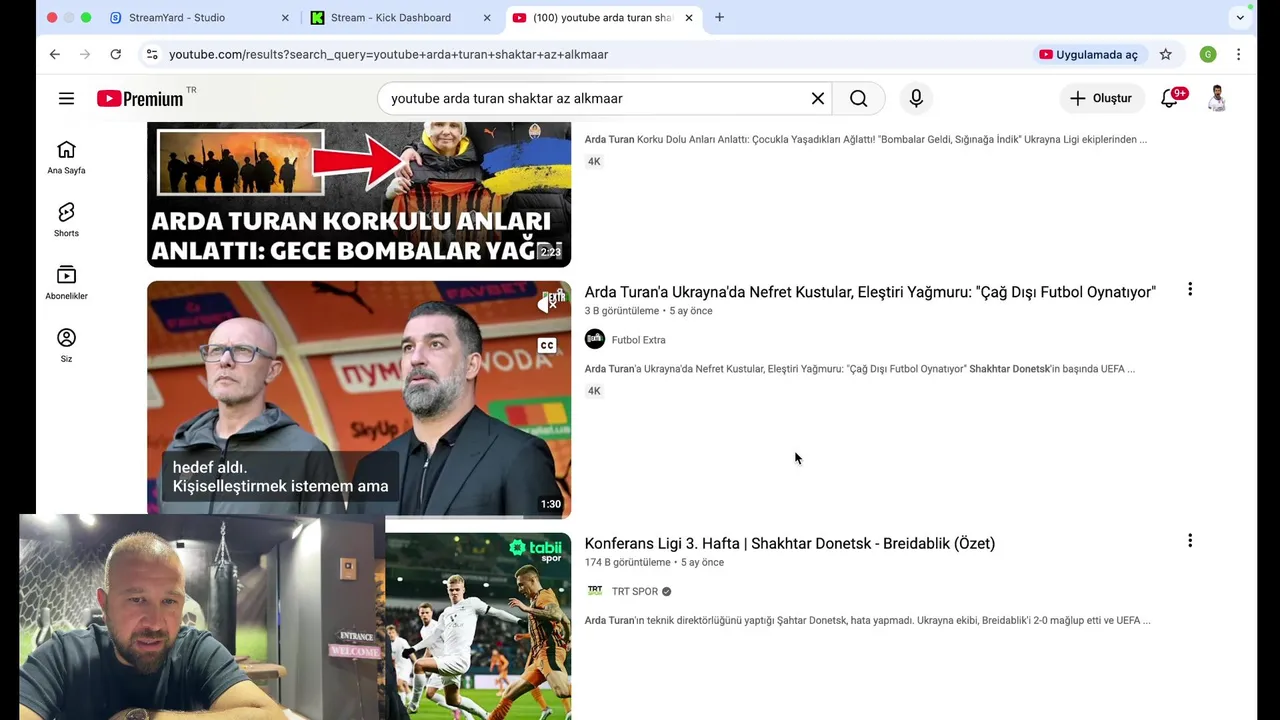Bookmark this page with the star

pos(1166,54)
